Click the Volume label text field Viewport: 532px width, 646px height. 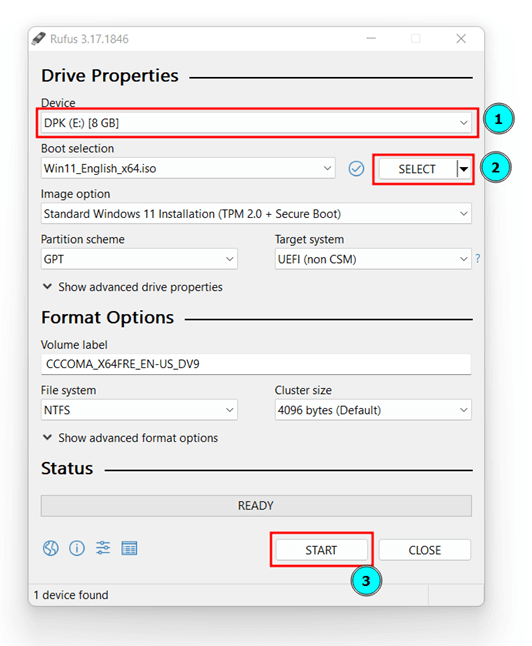click(x=256, y=364)
